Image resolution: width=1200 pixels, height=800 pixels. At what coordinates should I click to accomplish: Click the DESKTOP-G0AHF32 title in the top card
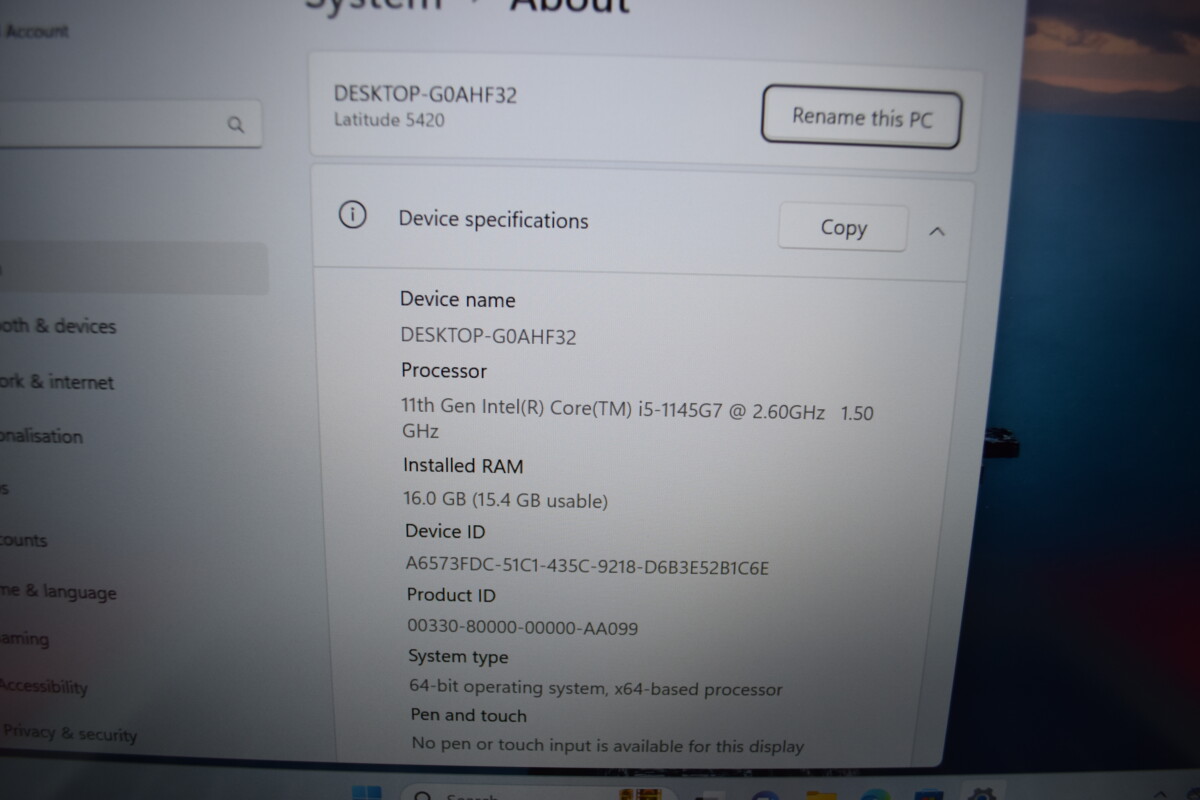pyautogui.click(x=425, y=94)
